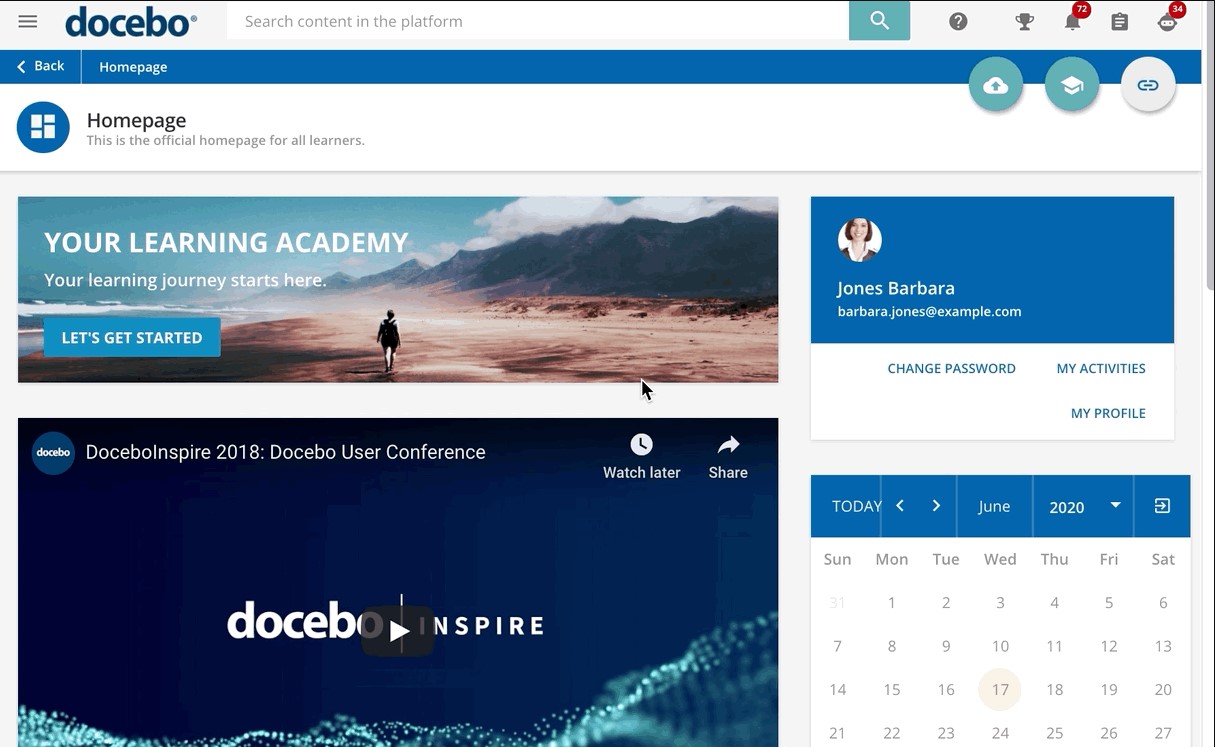Click Jones Barbara's profile avatar
This screenshot has height=747, width=1215.
[860, 240]
